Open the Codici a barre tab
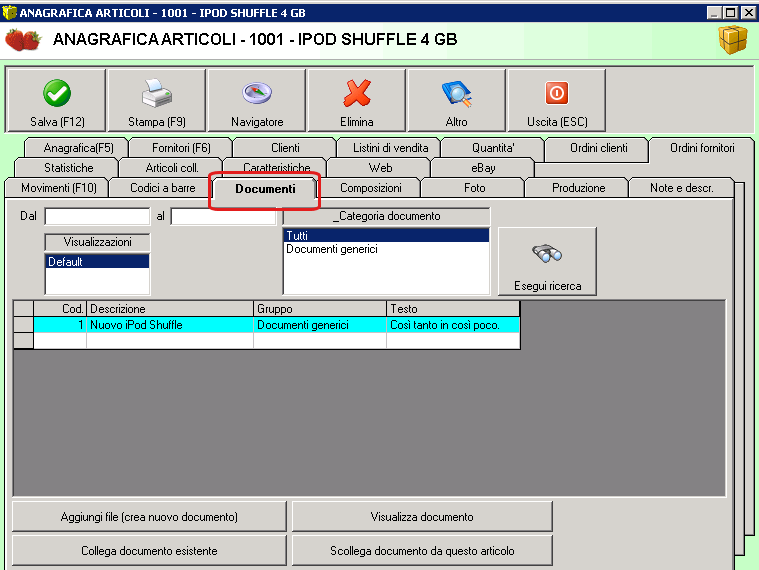759x570 pixels. pos(163,188)
